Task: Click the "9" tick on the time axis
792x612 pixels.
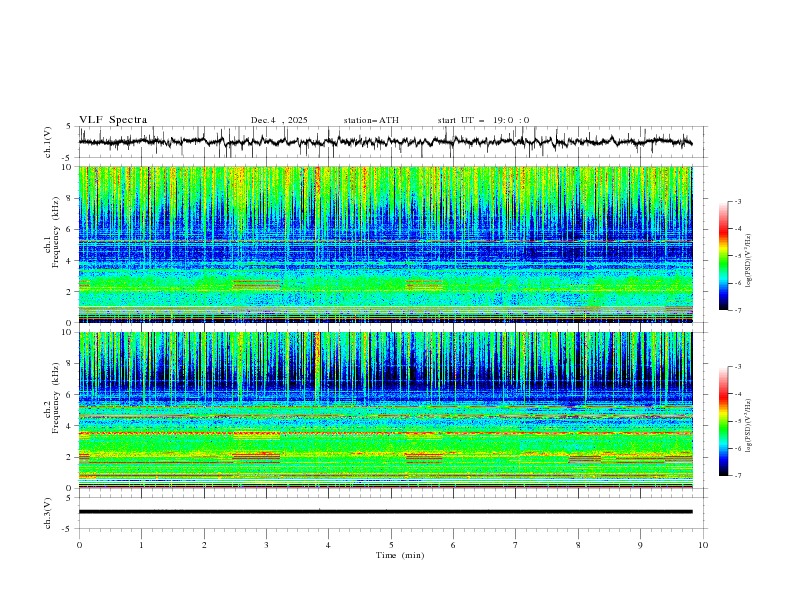Action: pyautogui.click(x=640, y=545)
